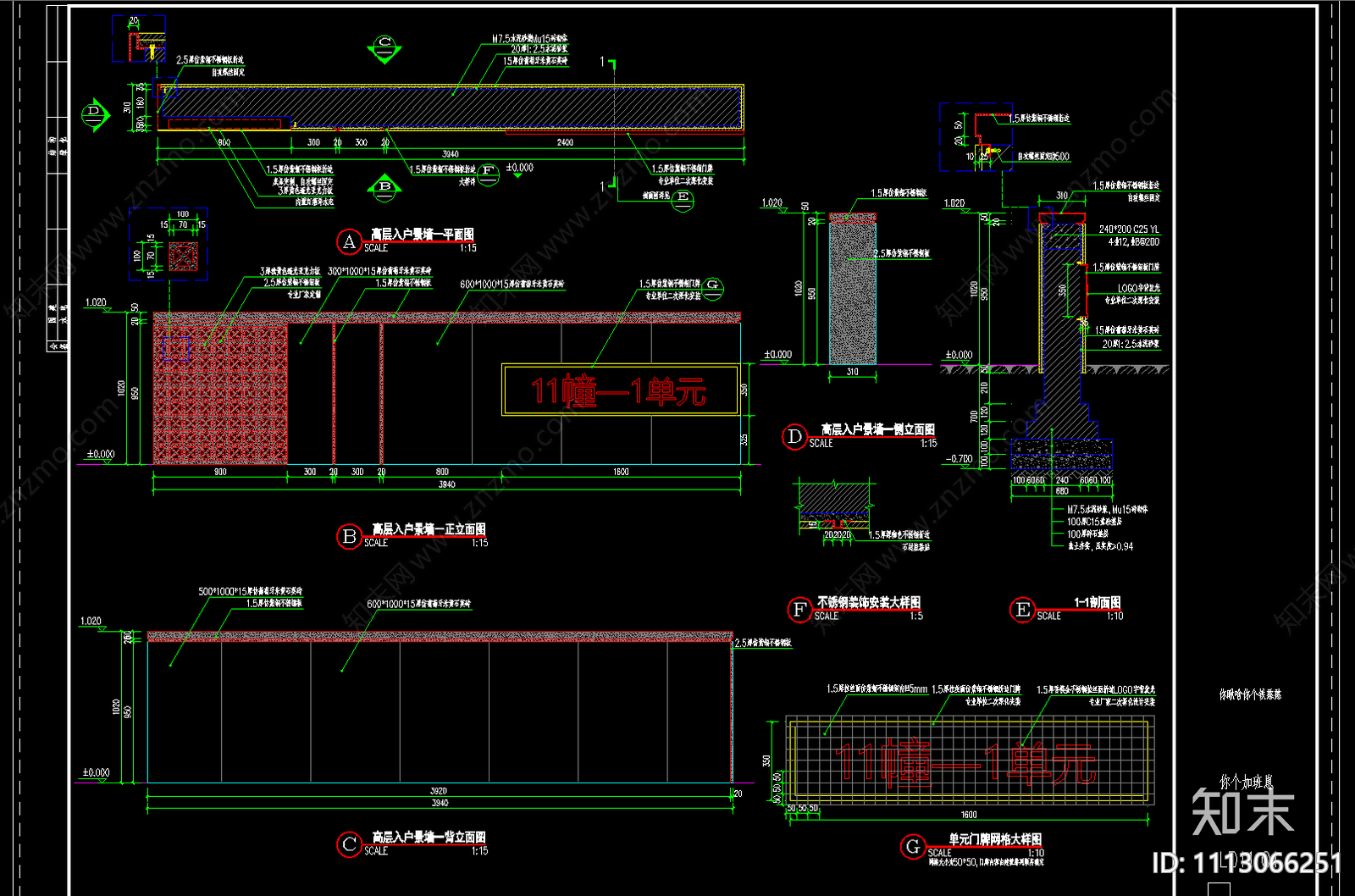This screenshot has width=1355, height=896.
Task: Click the 310 dimension under the side elevation
Action: tap(852, 371)
